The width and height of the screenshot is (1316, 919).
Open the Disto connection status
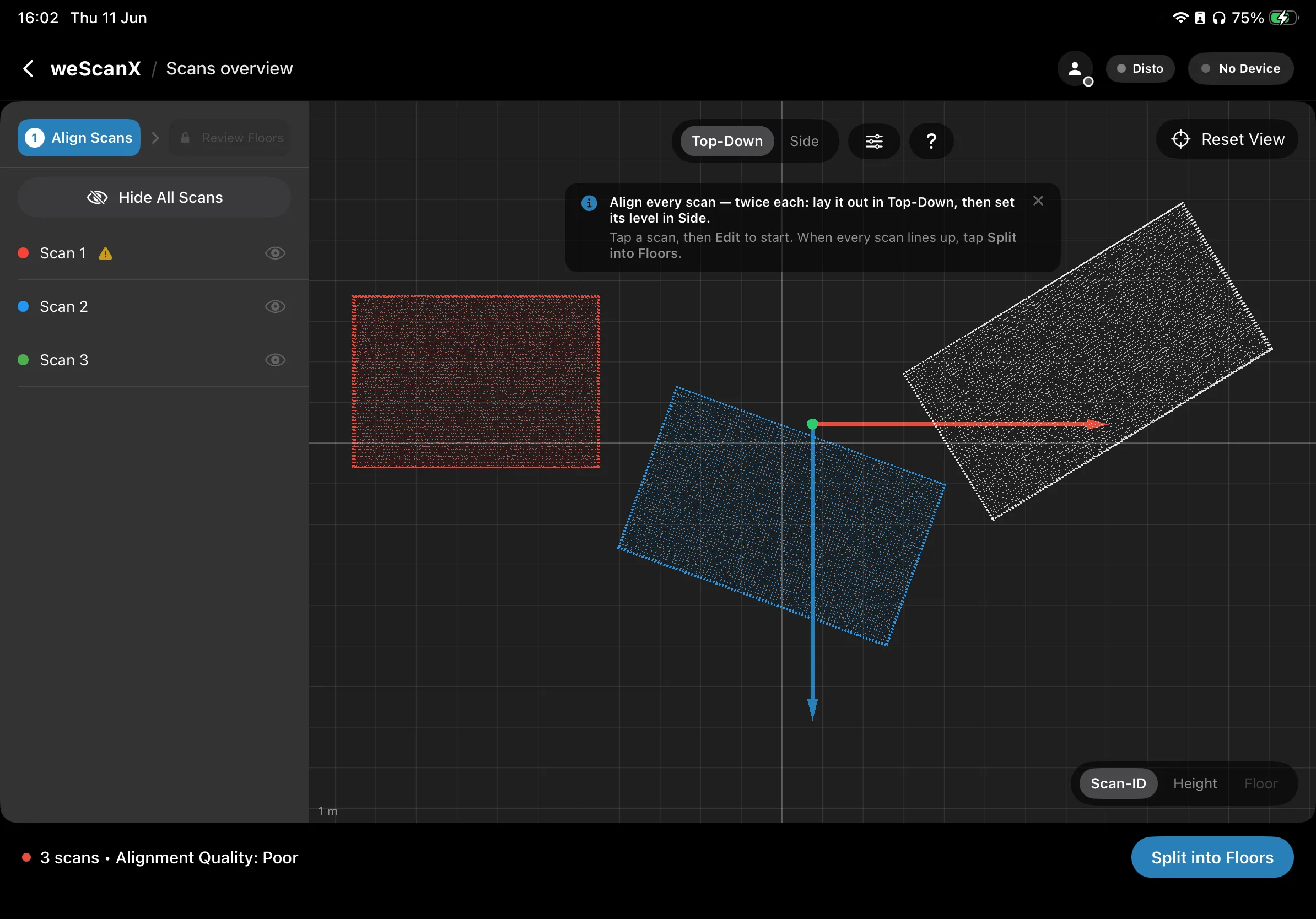(1140, 69)
